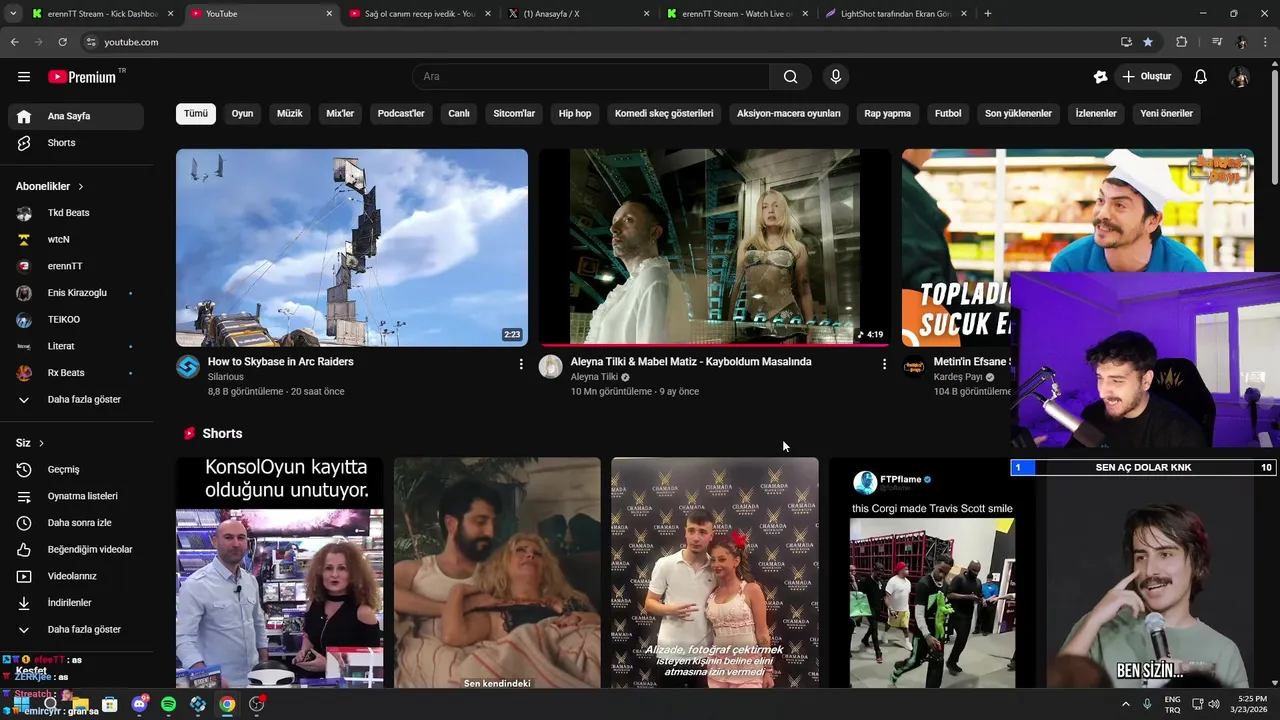This screenshot has height=720, width=1280.
Task: Go back in Chrome
Action: click(x=14, y=42)
